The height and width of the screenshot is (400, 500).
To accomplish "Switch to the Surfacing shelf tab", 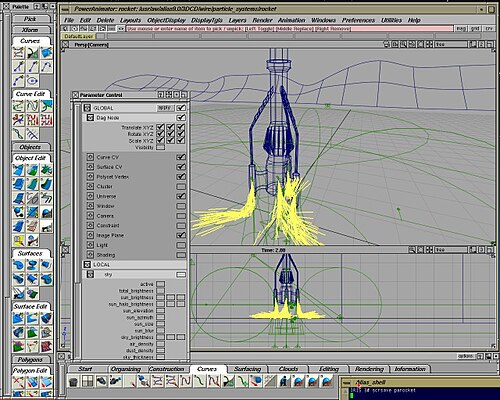I will tap(247, 369).
